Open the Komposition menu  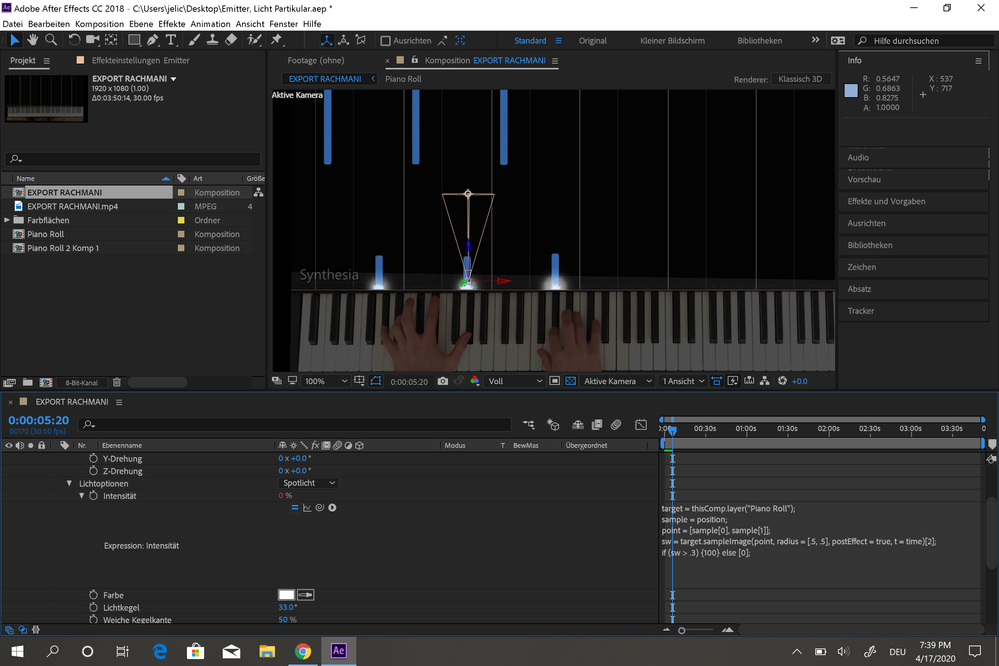point(99,23)
